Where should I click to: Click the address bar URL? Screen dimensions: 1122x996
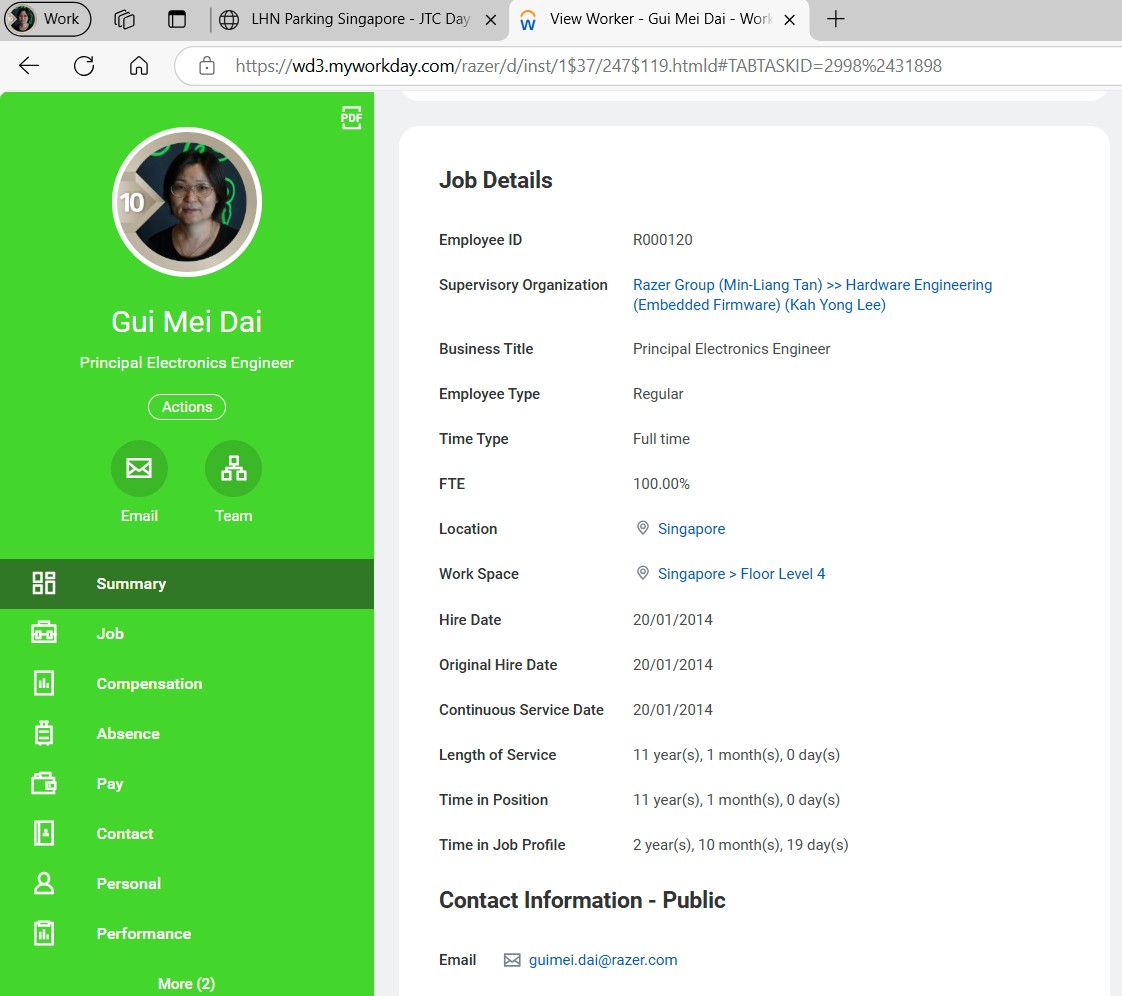pos(588,66)
